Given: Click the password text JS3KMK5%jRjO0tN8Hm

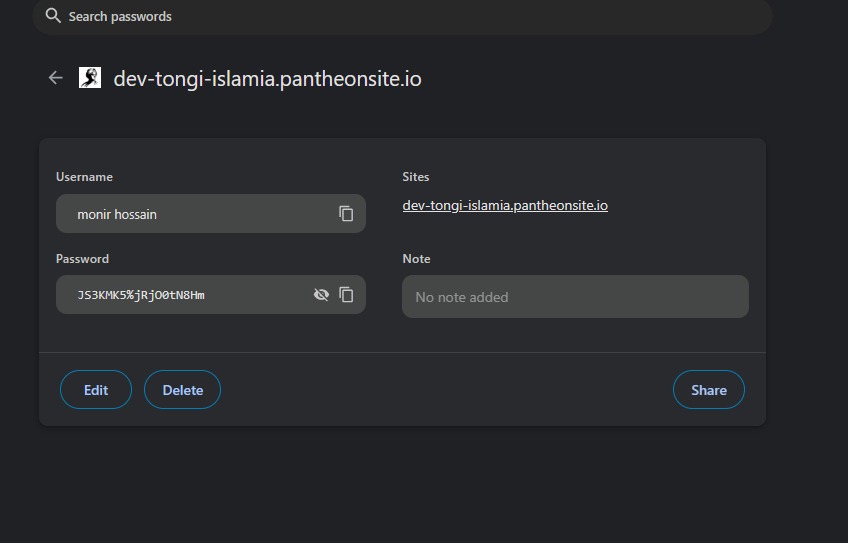Looking at the screenshot, I should pos(141,295).
